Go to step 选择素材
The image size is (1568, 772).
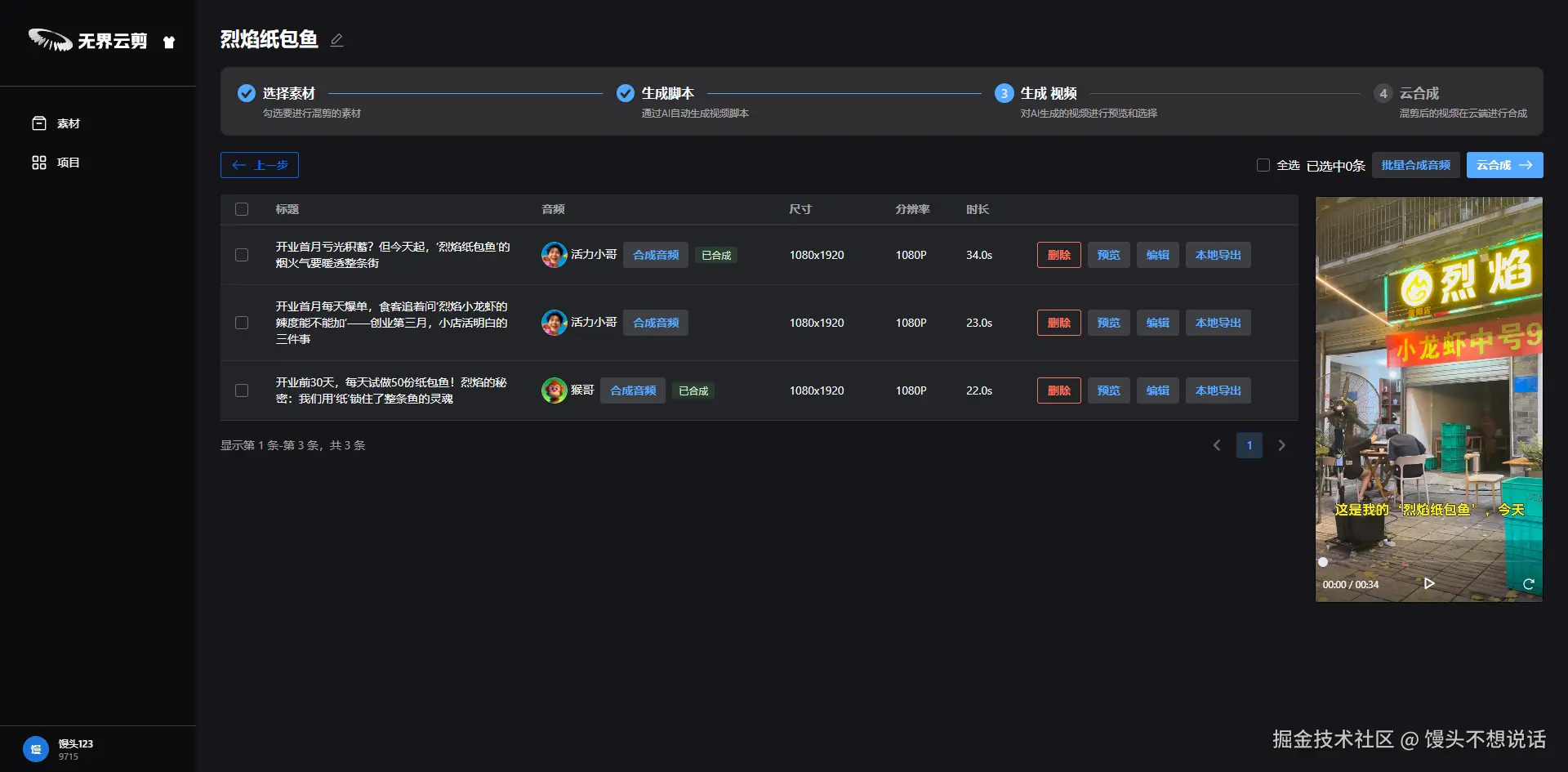(x=288, y=93)
